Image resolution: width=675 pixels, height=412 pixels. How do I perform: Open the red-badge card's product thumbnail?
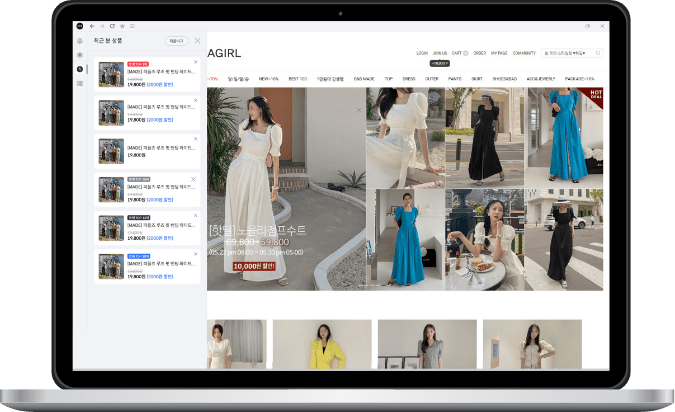coord(111,74)
